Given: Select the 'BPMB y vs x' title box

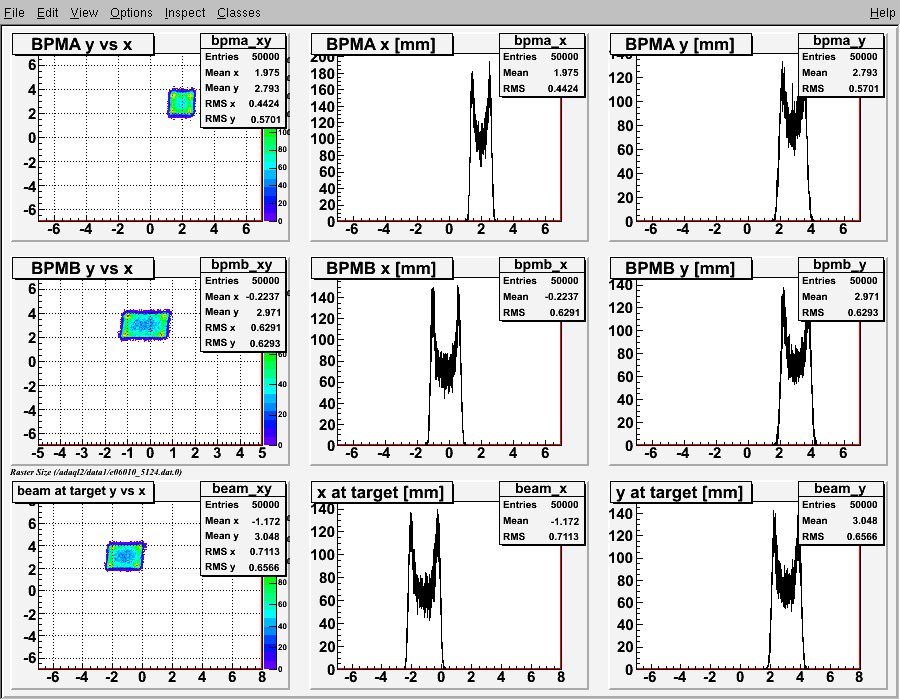Looking at the screenshot, I should [x=83, y=268].
